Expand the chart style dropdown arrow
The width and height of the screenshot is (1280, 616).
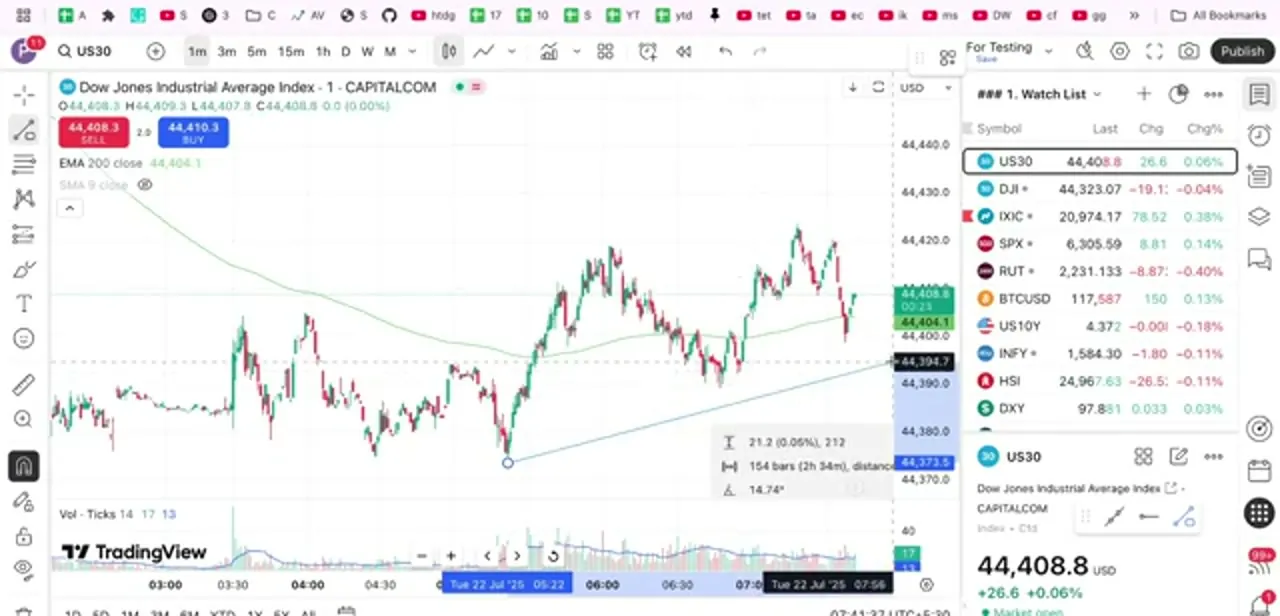click(512, 51)
